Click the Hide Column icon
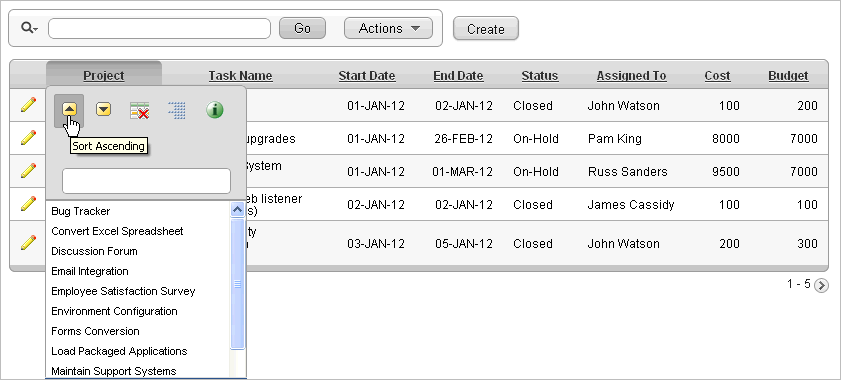Screen dimensions: 841x380 139,110
